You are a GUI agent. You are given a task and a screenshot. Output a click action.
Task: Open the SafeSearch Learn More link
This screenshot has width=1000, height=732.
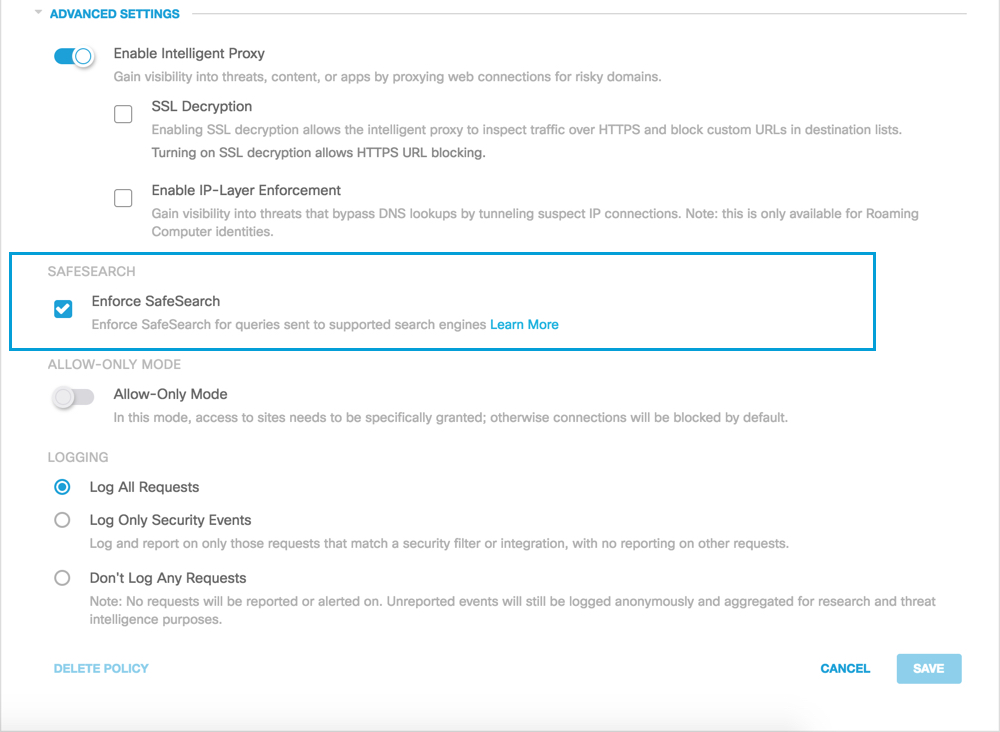click(524, 325)
